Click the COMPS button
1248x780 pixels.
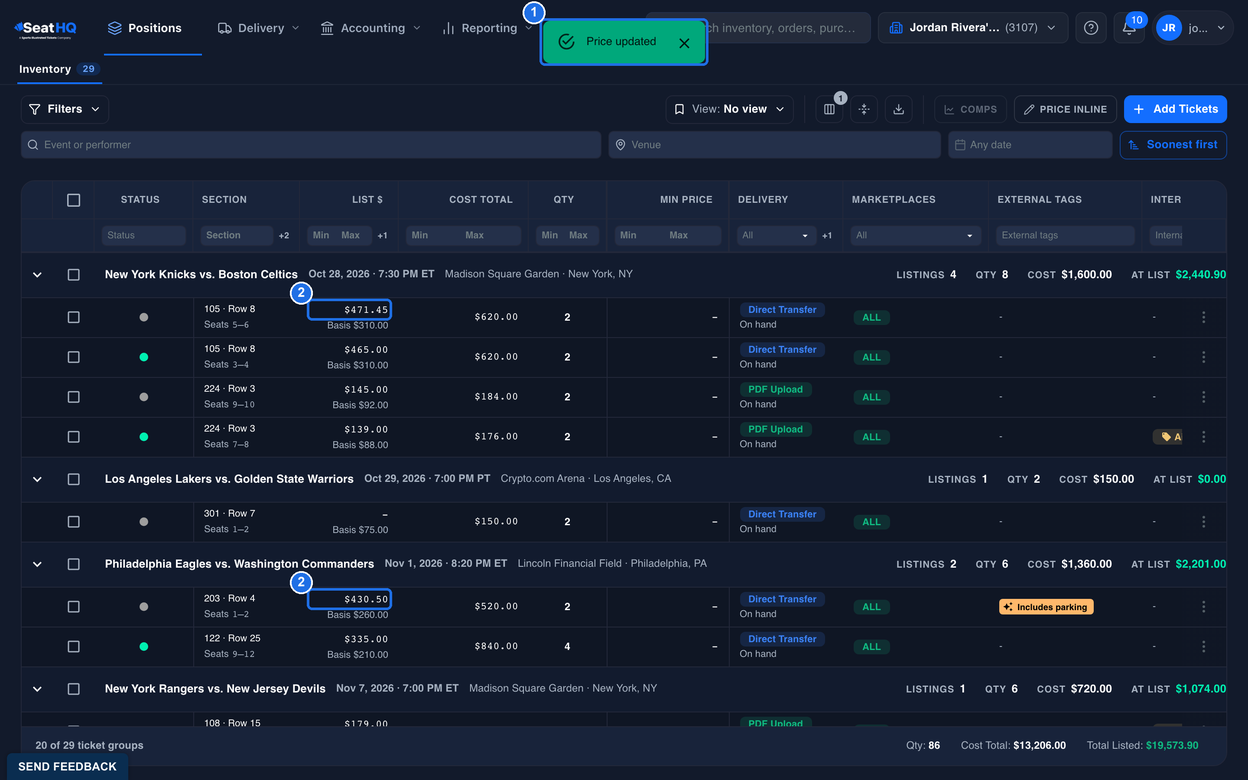click(x=970, y=109)
